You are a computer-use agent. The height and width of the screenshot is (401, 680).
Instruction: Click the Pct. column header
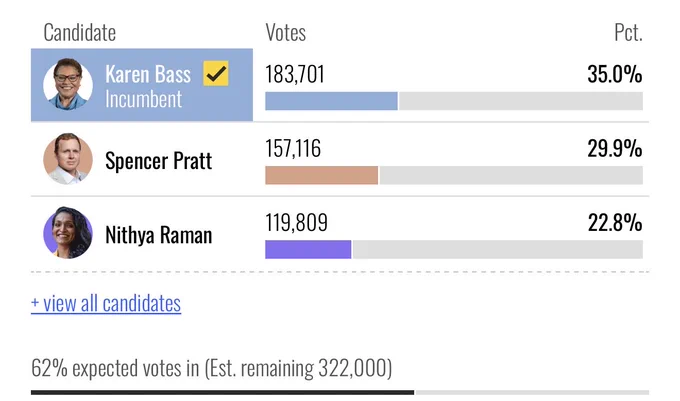pyautogui.click(x=628, y=33)
